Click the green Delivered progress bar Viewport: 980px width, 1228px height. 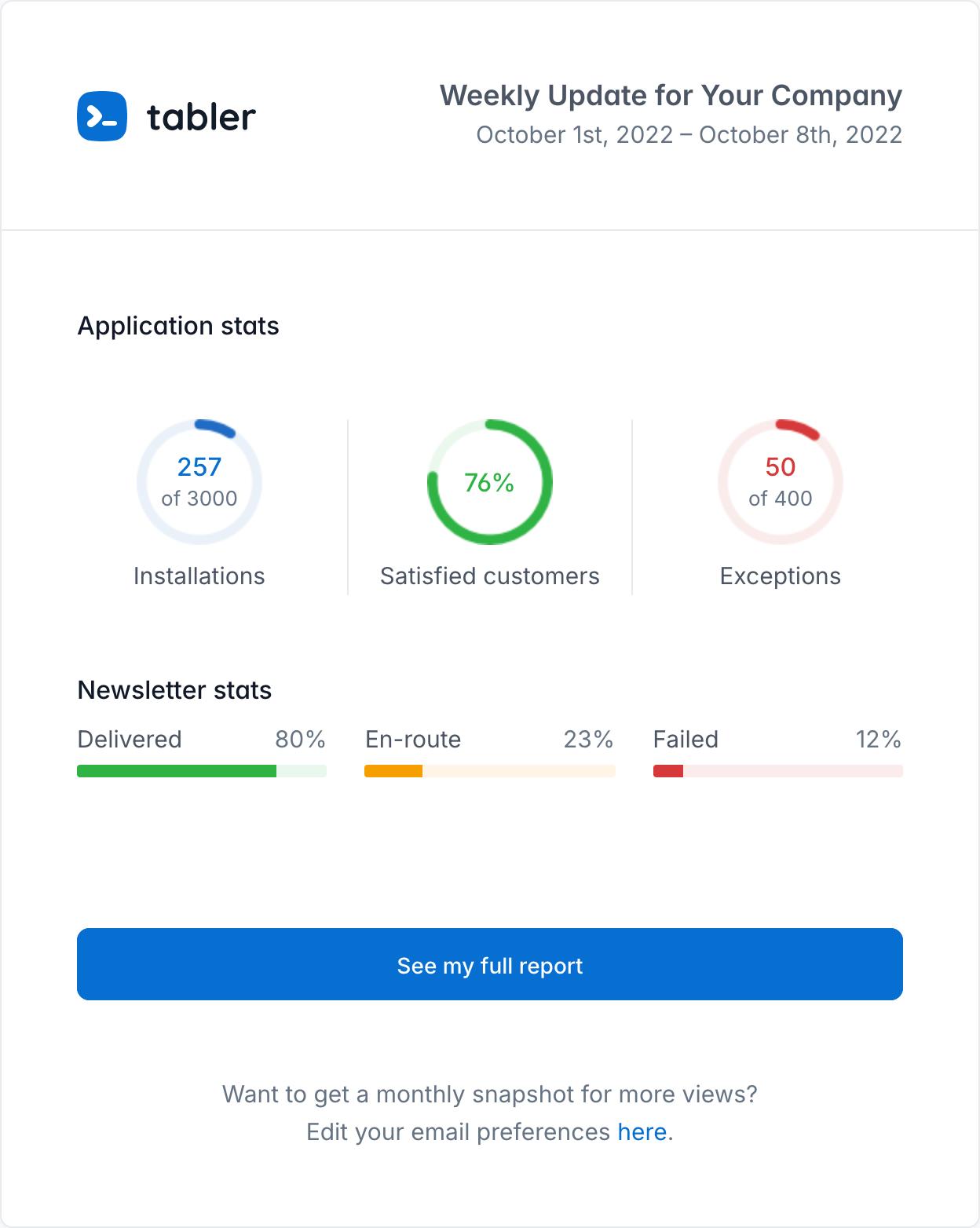coord(201,771)
